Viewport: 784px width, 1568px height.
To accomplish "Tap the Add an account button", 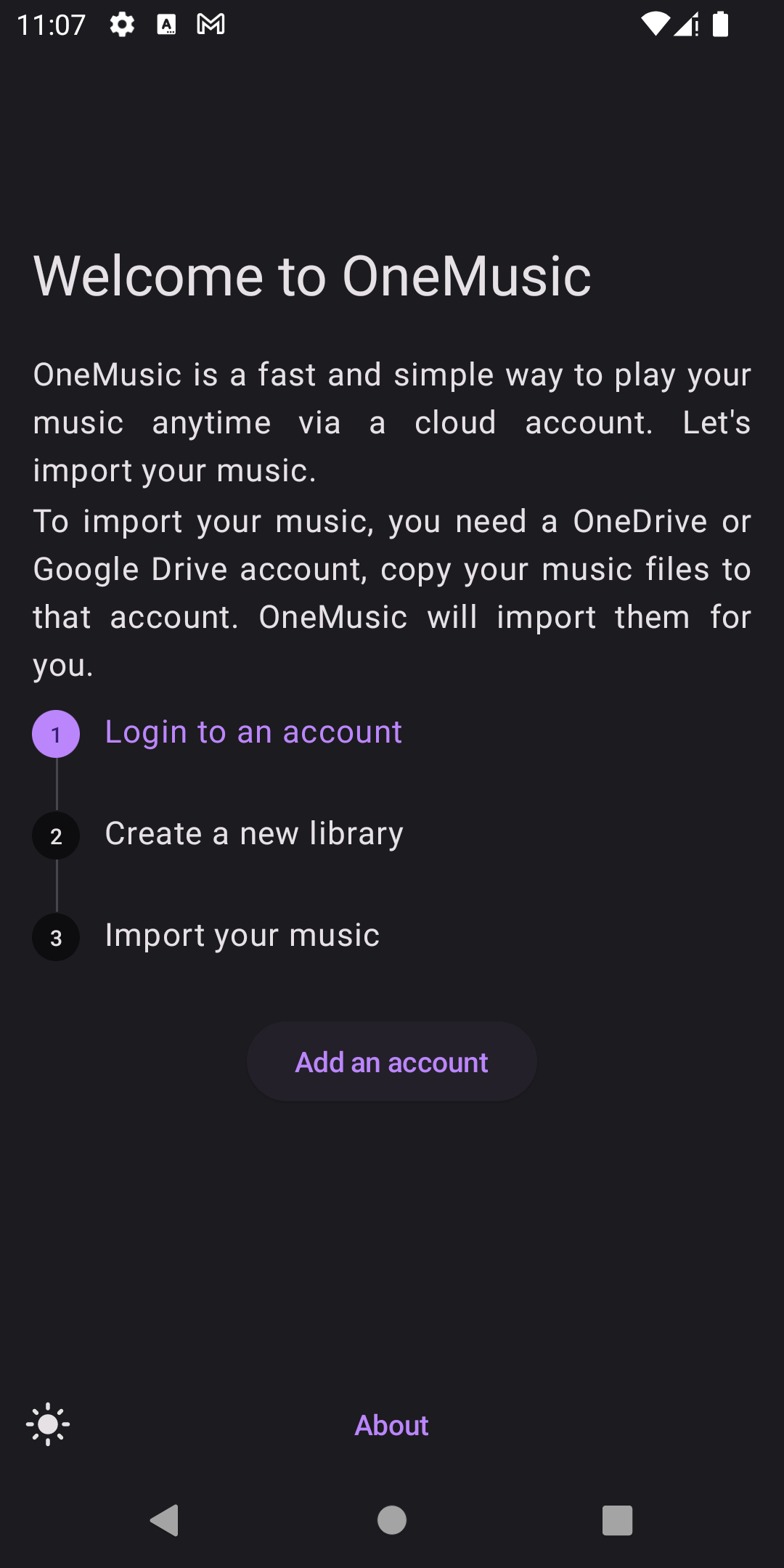I will (392, 1062).
